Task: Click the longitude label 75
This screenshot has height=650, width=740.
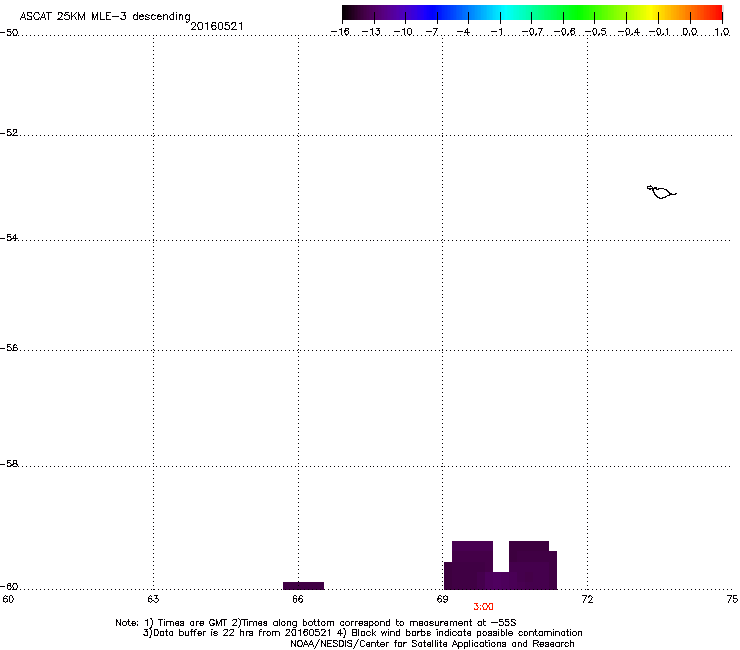Action: [732, 599]
